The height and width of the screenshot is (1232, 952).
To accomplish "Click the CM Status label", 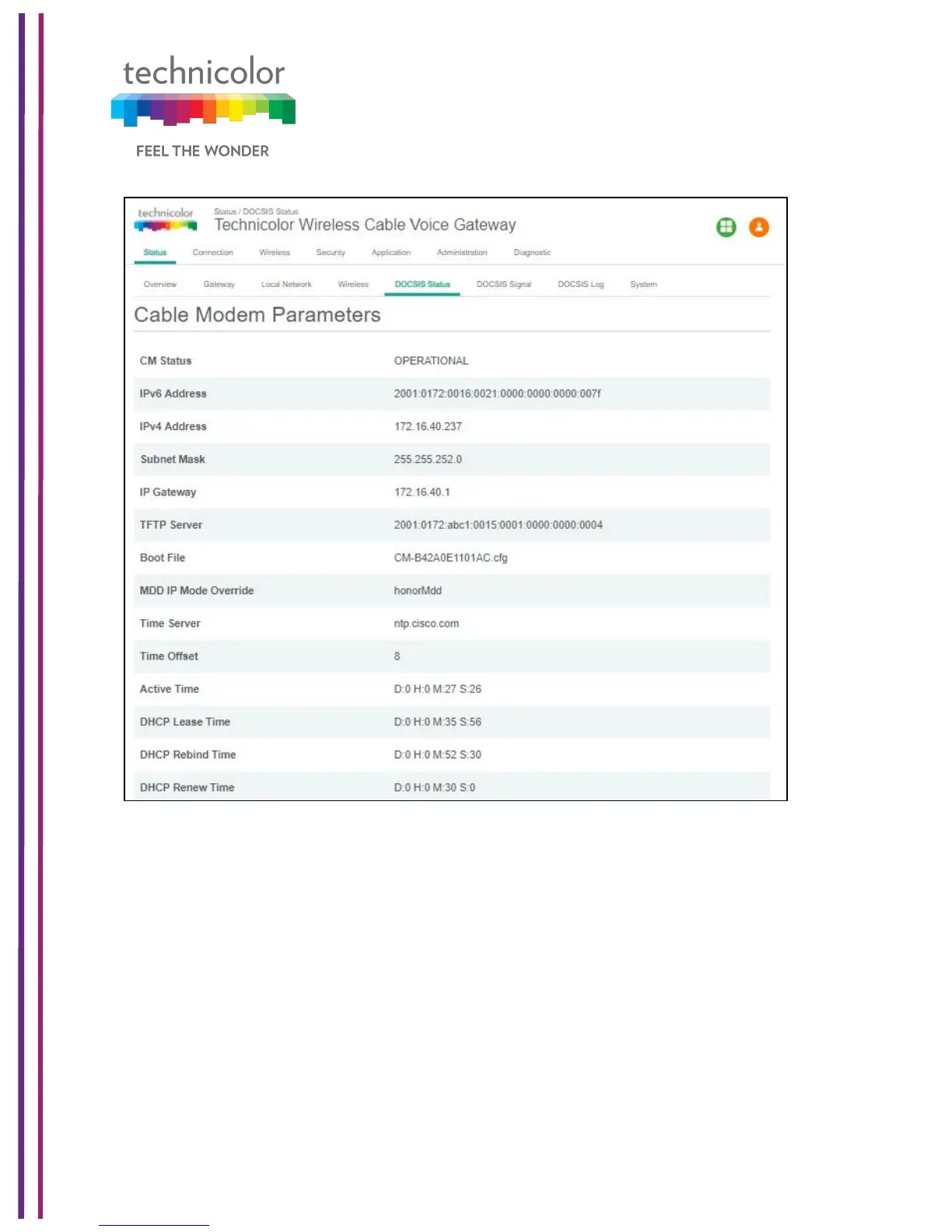I will pos(166,361).
